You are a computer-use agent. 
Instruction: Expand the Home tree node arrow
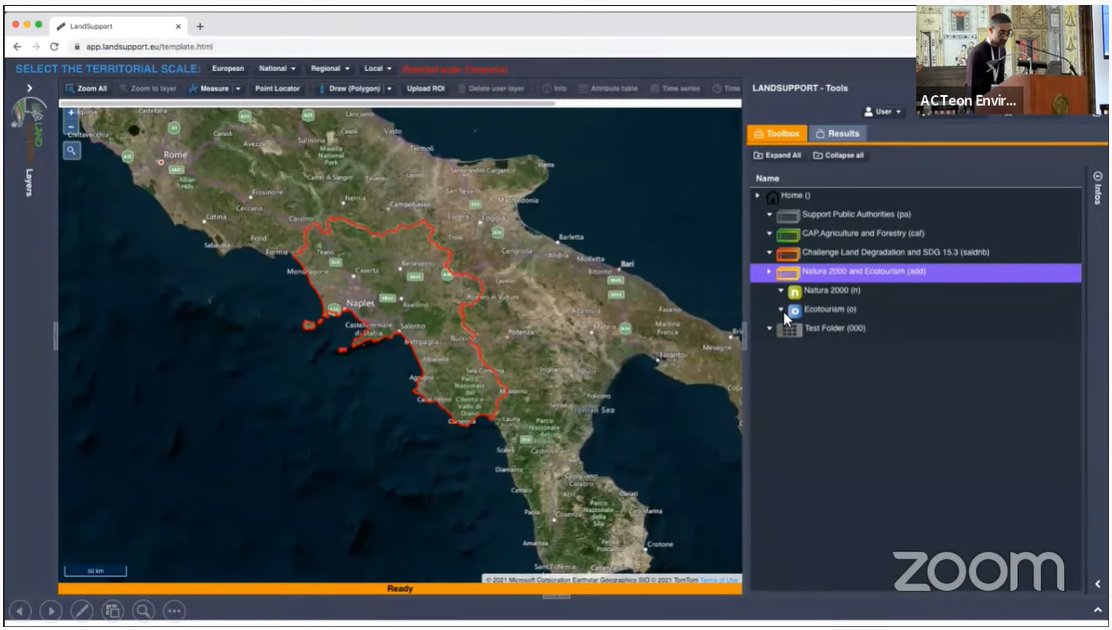(757, 195)
